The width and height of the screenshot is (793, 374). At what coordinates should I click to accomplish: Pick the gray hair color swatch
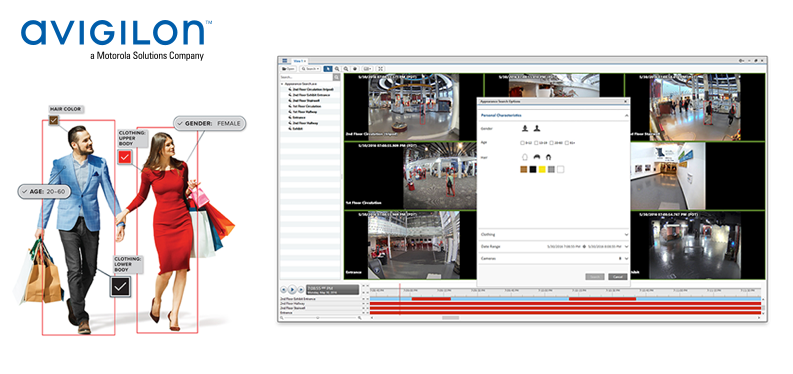coord(551,169)
